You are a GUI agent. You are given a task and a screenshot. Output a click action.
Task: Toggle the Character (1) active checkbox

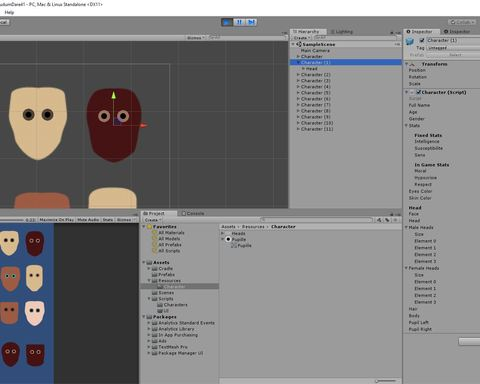tap(422, 40)
